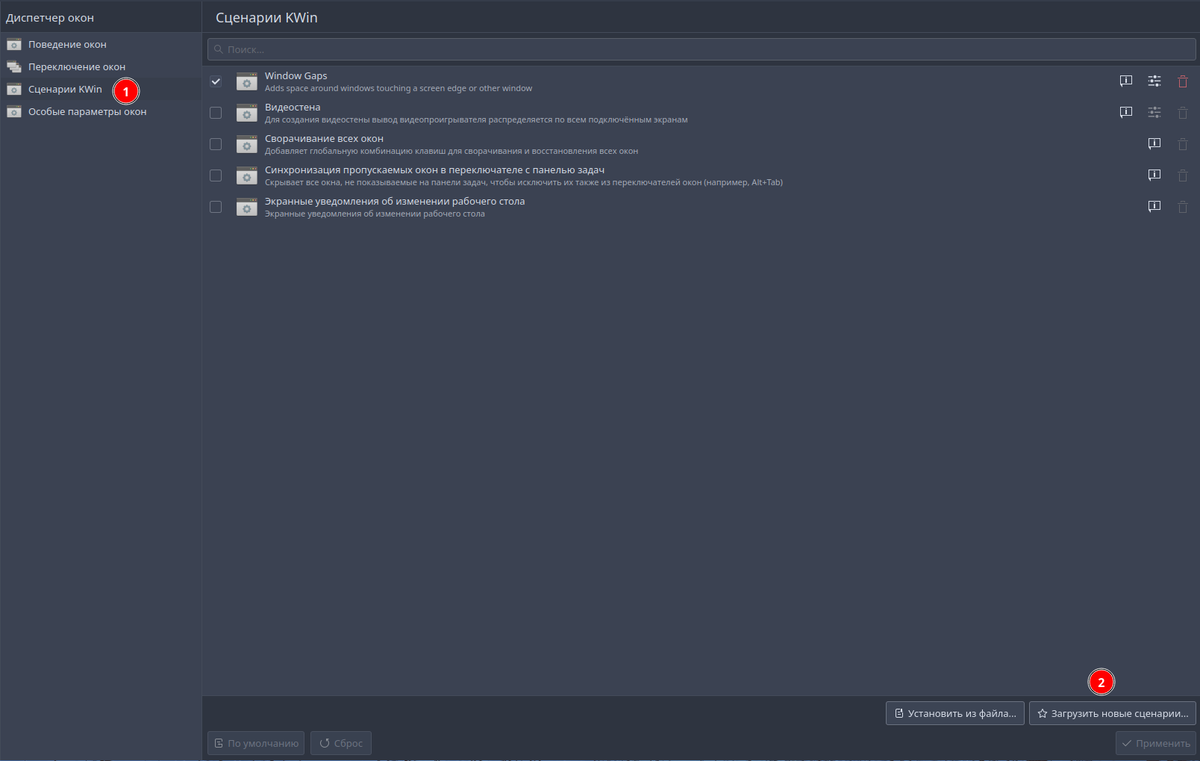Show info about Window Gaps script
The width and height of the screenshot is (1200, 761).
1126,81
